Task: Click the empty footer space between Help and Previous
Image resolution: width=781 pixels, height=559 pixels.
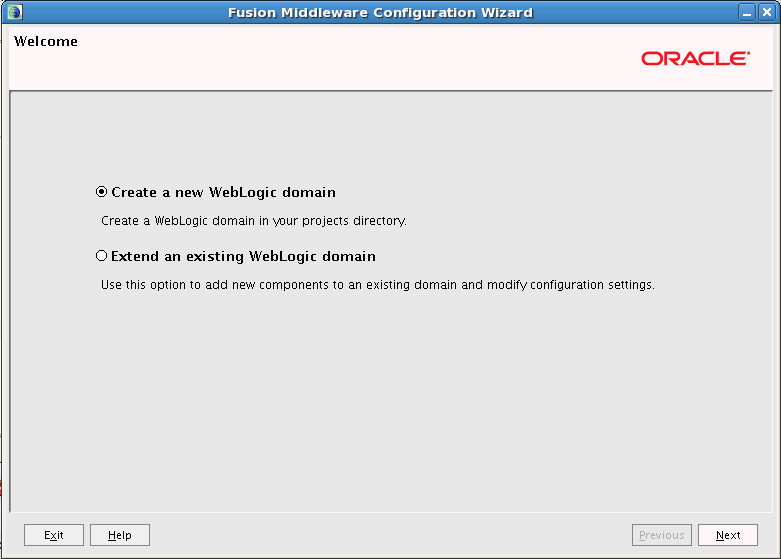Action: coord(390,535)
